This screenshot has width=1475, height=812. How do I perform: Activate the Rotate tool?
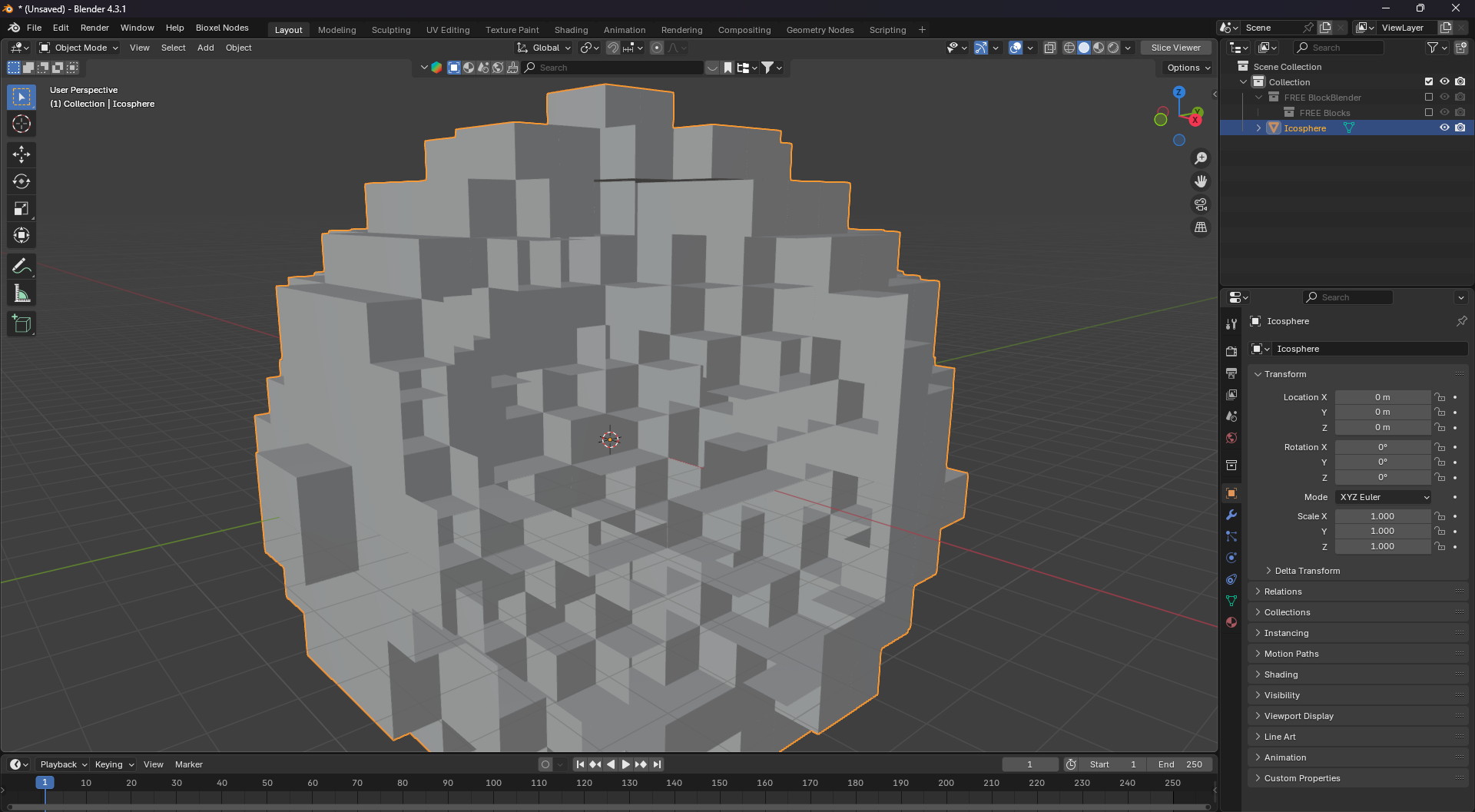click(x=22, y=181)
